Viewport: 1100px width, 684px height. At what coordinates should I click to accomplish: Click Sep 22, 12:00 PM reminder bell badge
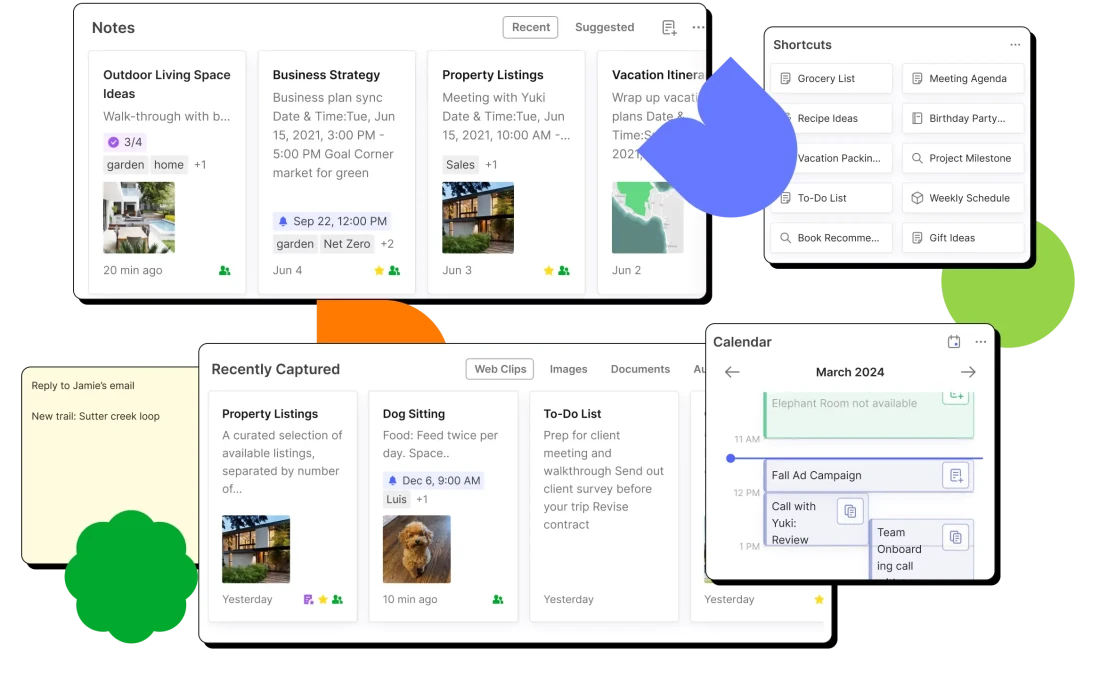pyautogui.click(x=332, y=221)
